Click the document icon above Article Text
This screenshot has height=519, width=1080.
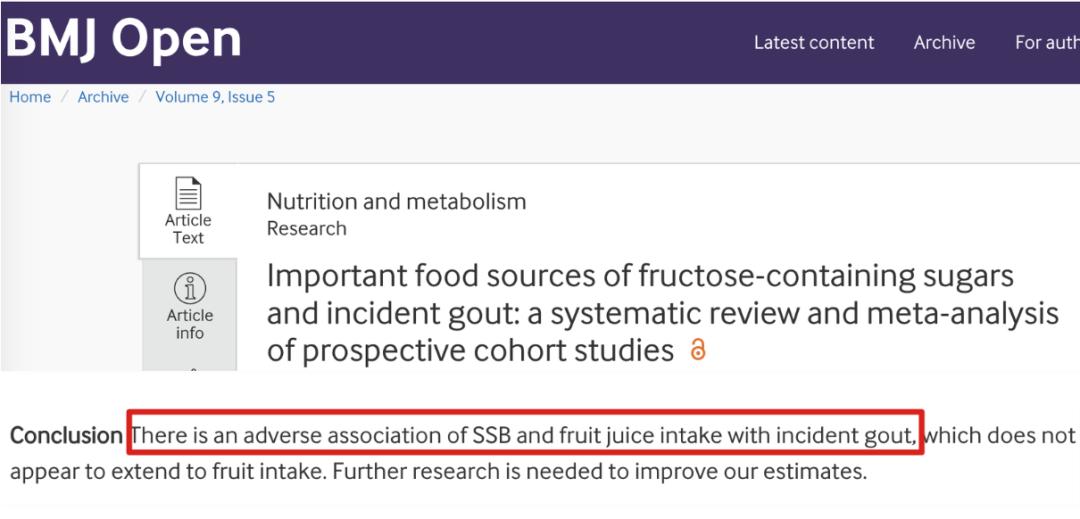point(188,193)
